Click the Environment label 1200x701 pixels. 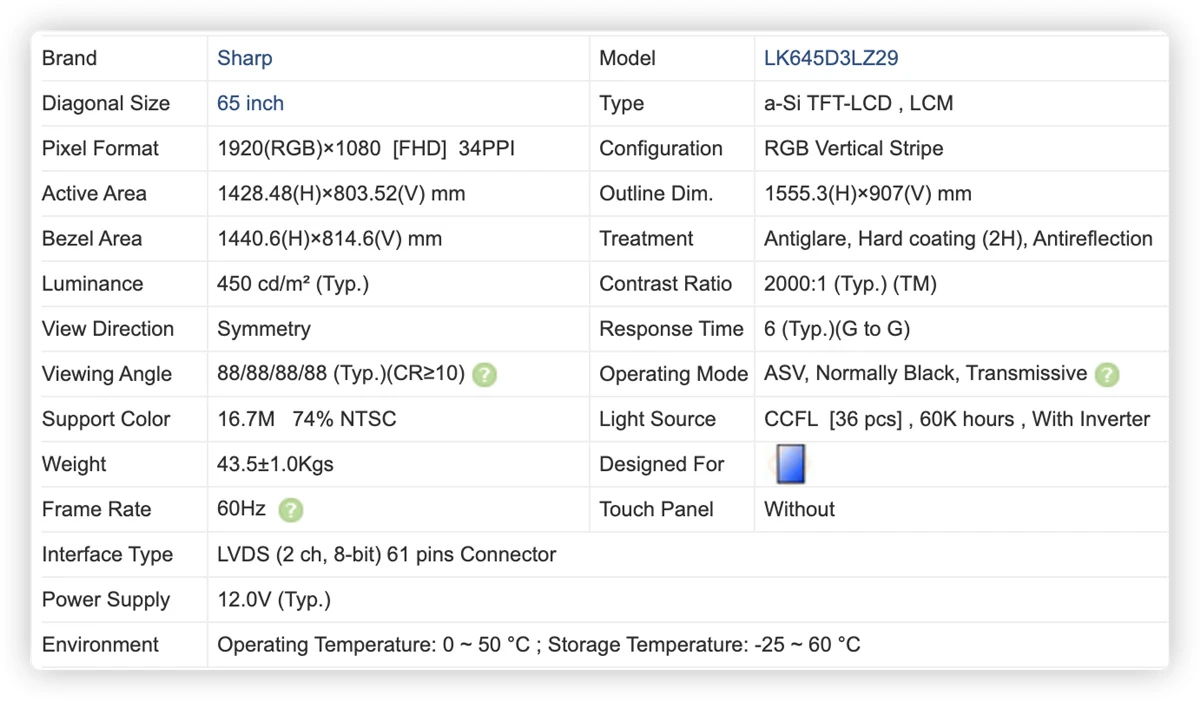coord(100,645)
